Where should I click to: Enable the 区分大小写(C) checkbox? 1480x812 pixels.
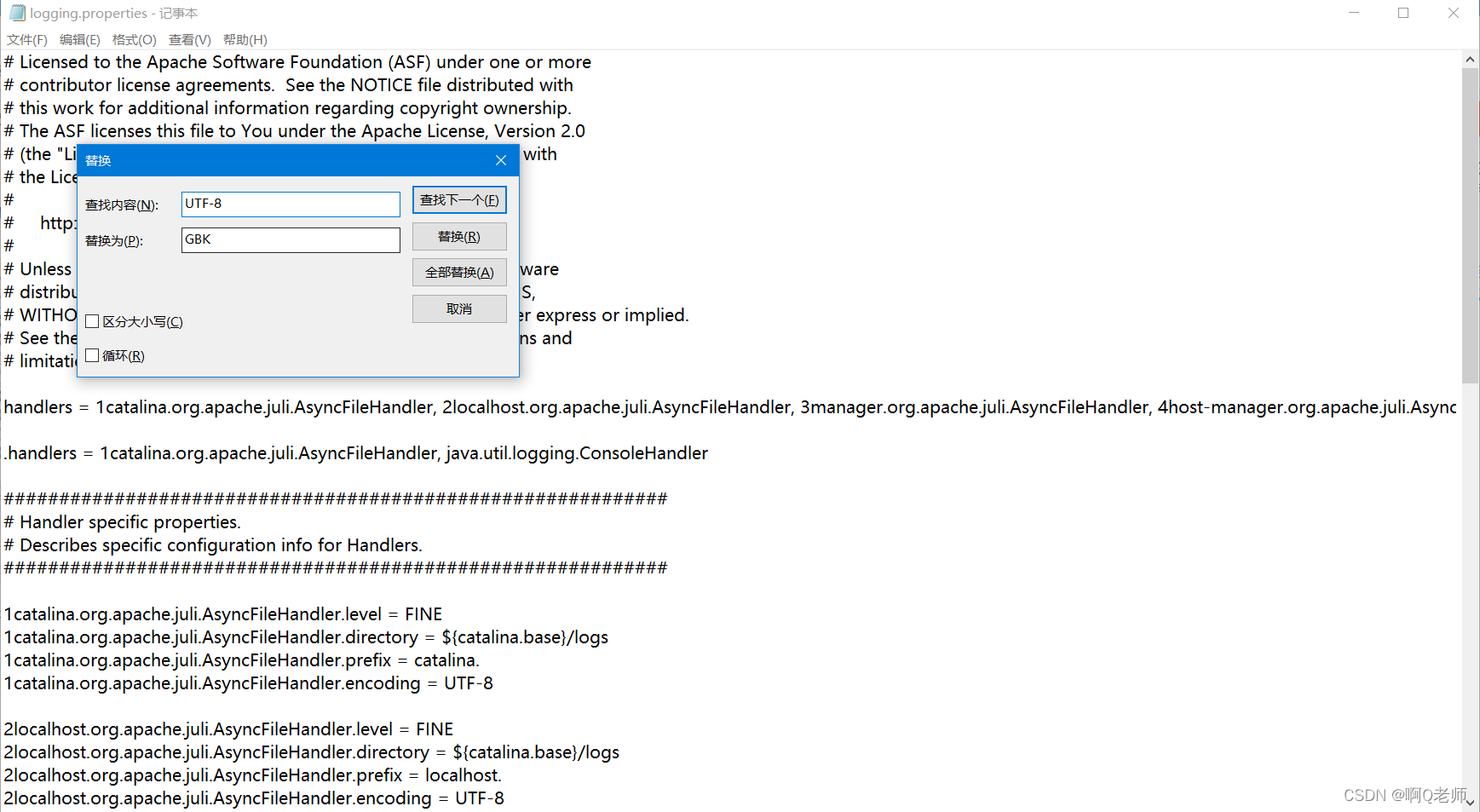(x=92, y=321)
